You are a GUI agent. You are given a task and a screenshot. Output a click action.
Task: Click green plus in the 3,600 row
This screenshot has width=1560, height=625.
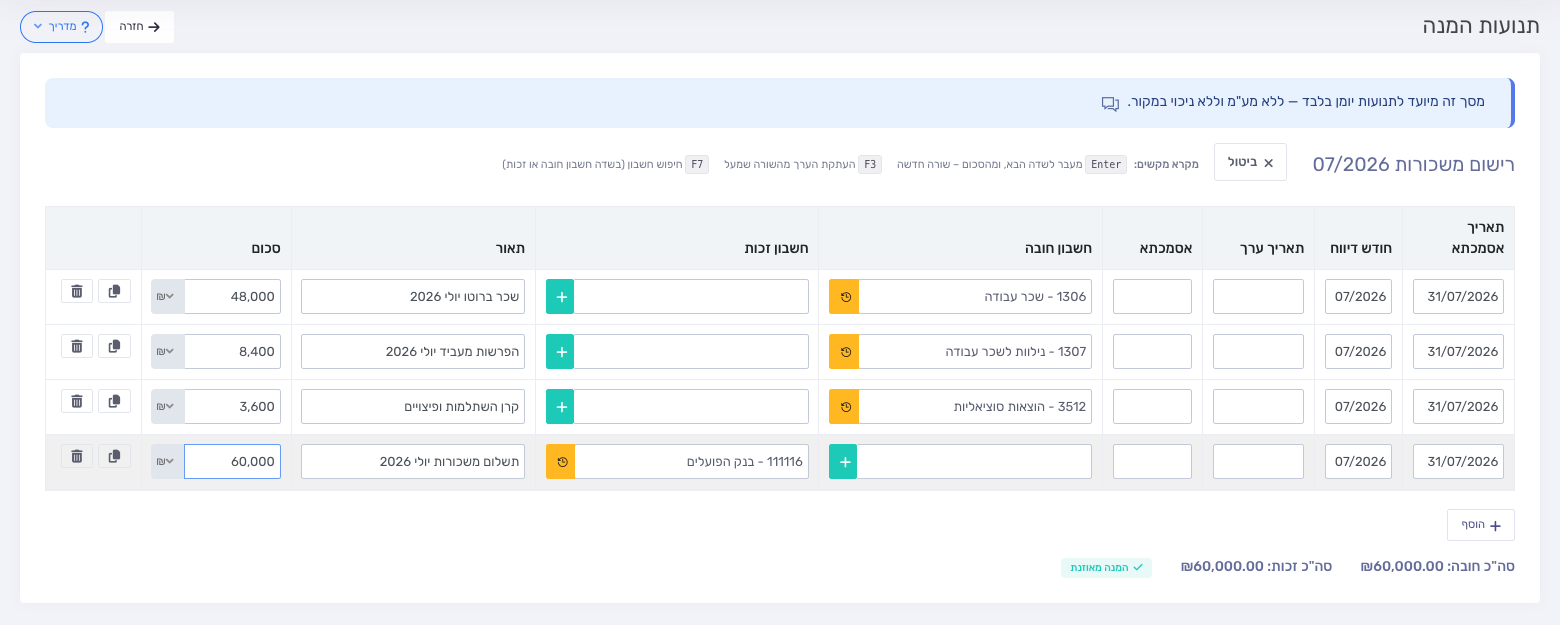coord(561,407)
